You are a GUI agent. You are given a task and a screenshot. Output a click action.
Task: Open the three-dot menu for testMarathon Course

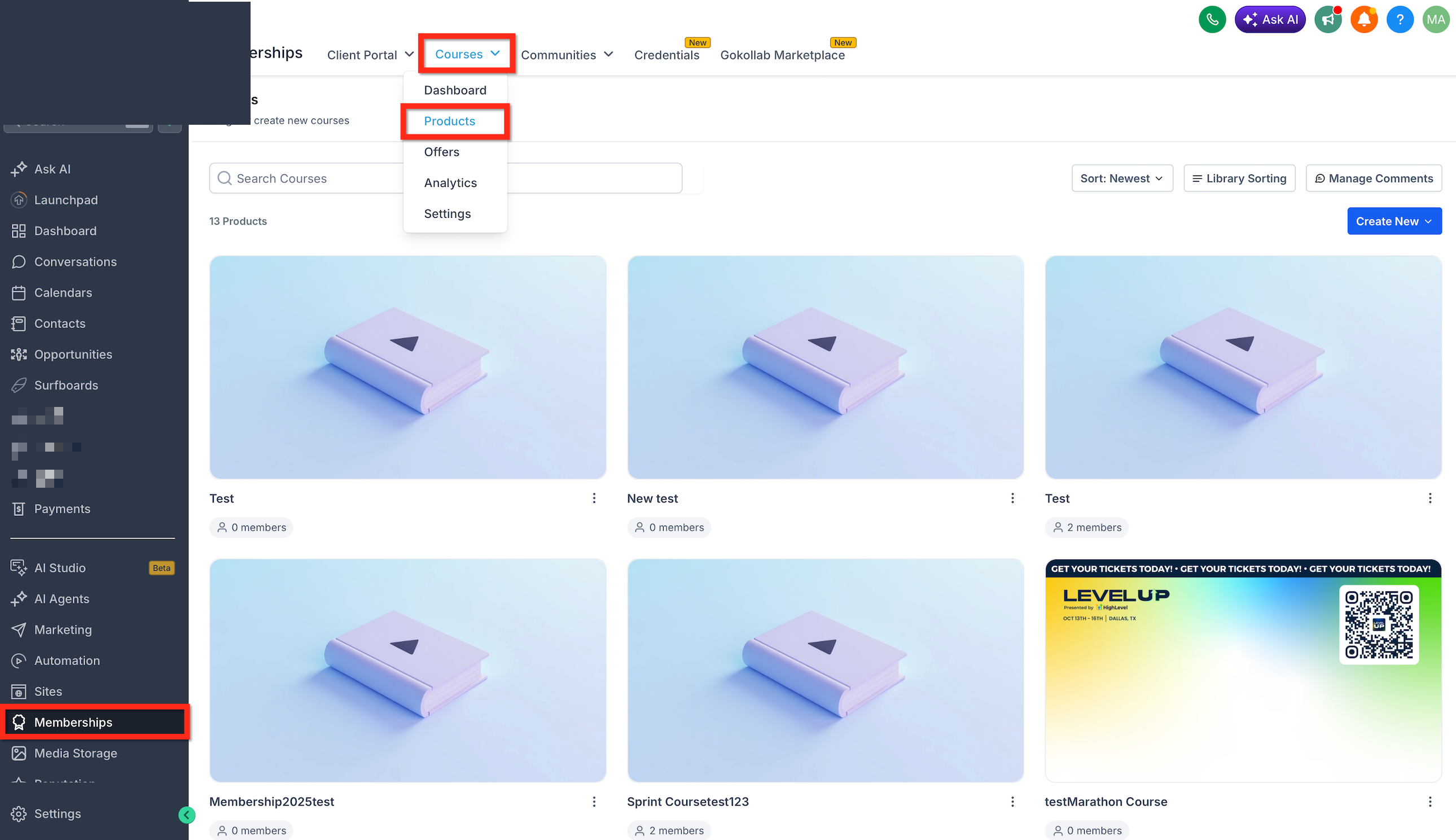[1429, 802]
